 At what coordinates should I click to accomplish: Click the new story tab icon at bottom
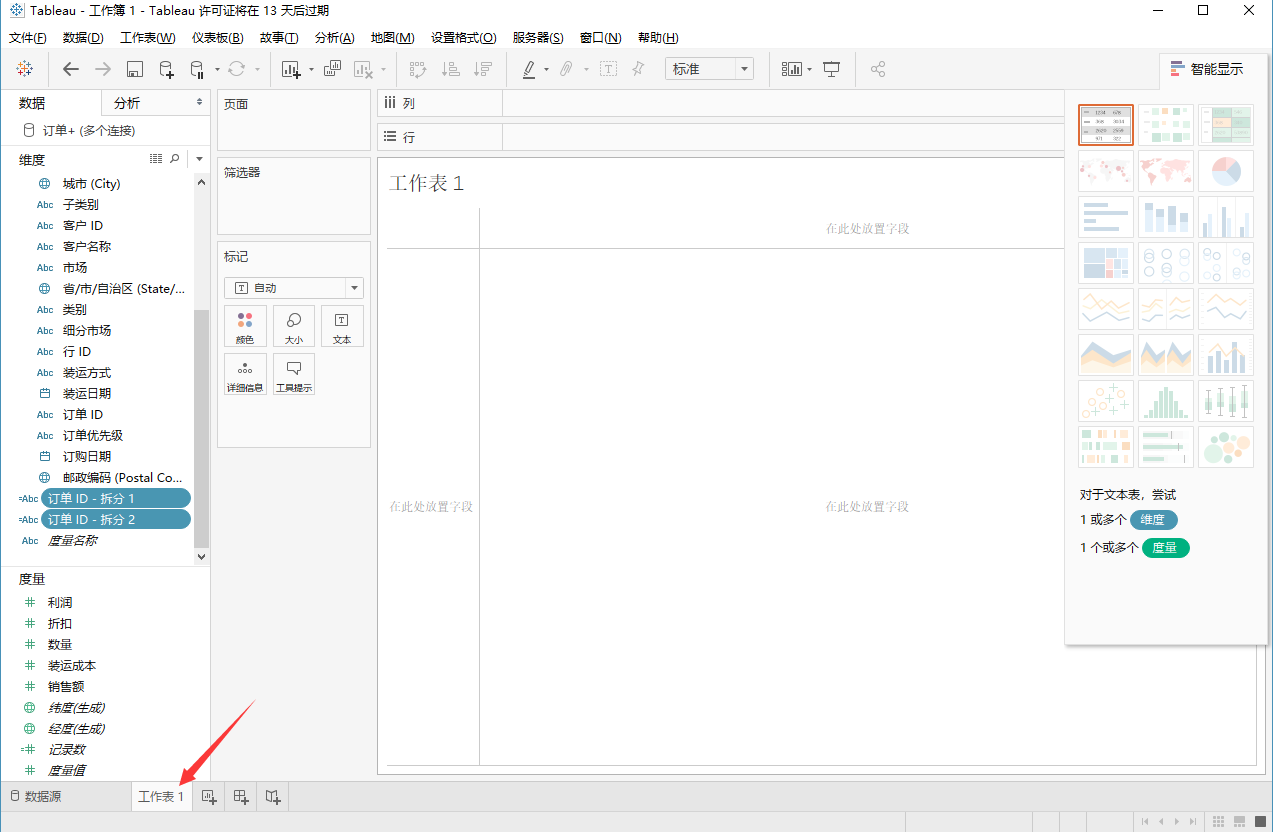273,797
